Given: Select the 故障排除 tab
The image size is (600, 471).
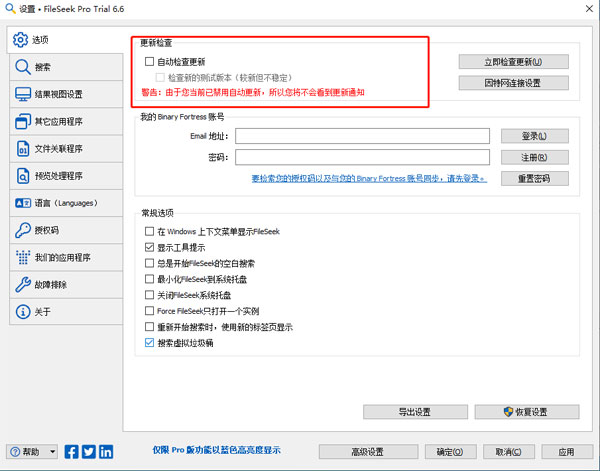Looking at the screenshot, I should pyautogui.click(x=66, y=284).
